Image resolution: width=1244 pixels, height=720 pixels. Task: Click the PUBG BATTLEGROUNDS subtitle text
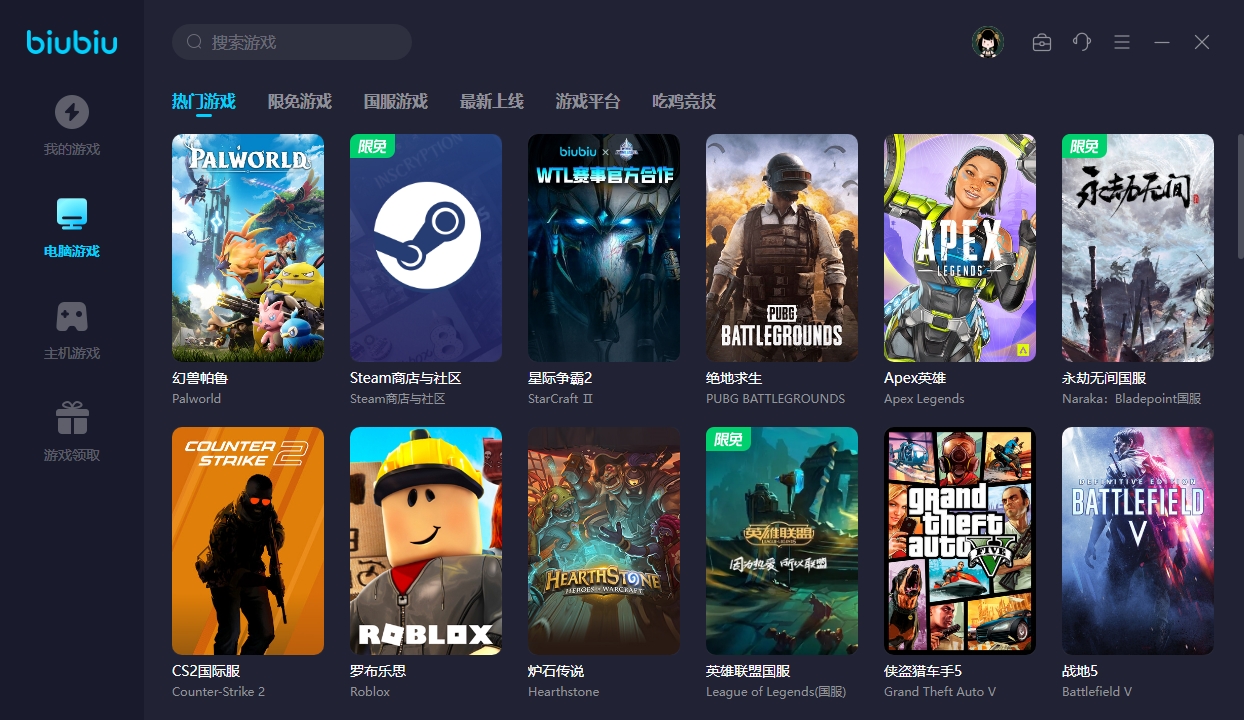776,399
